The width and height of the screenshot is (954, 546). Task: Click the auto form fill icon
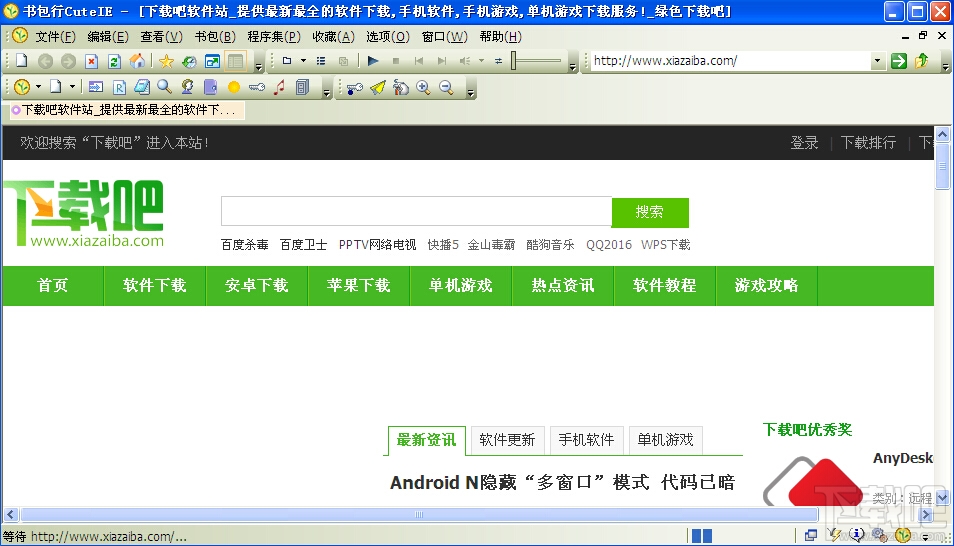[96, 87]
